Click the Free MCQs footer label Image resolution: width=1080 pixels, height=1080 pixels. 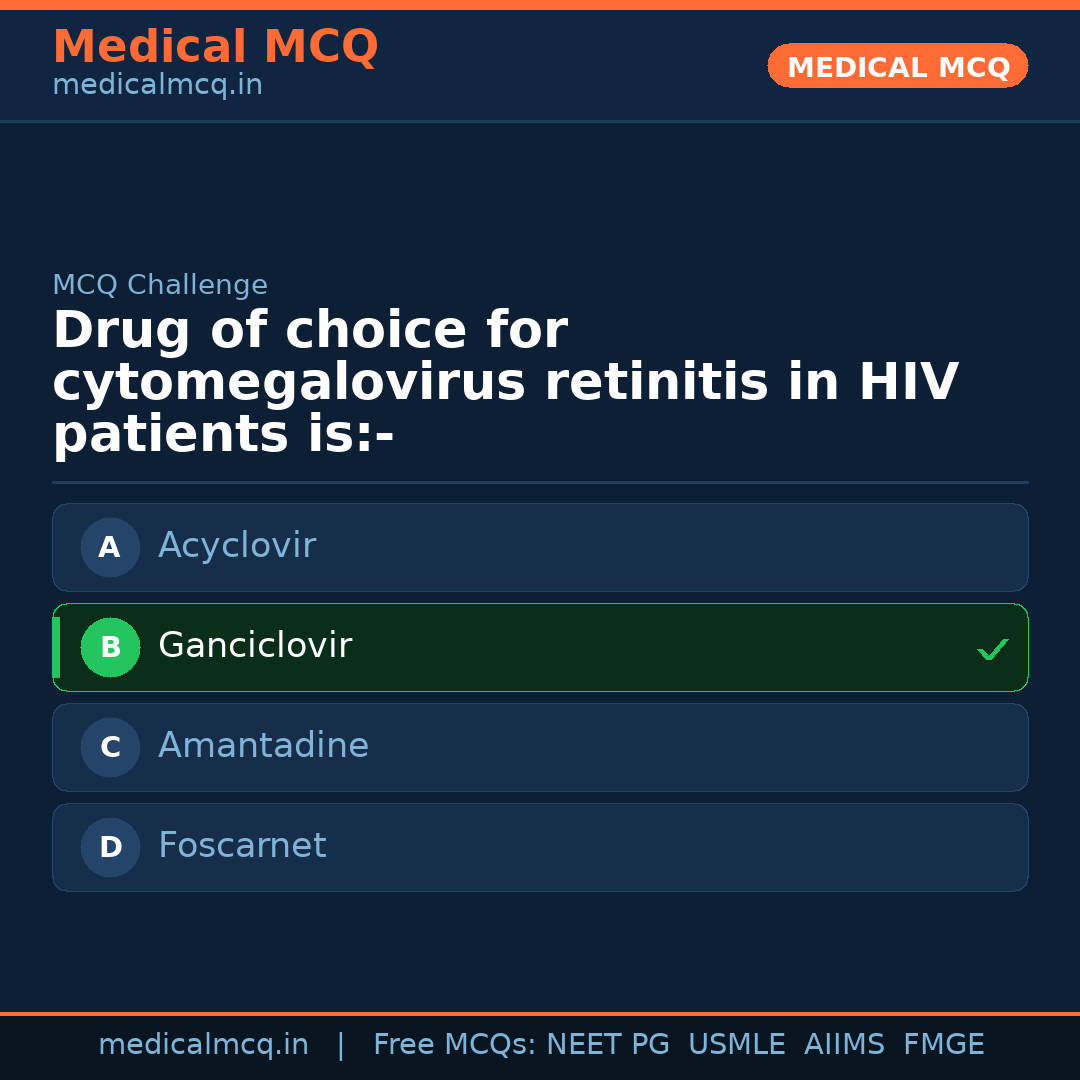(455, 1045)
